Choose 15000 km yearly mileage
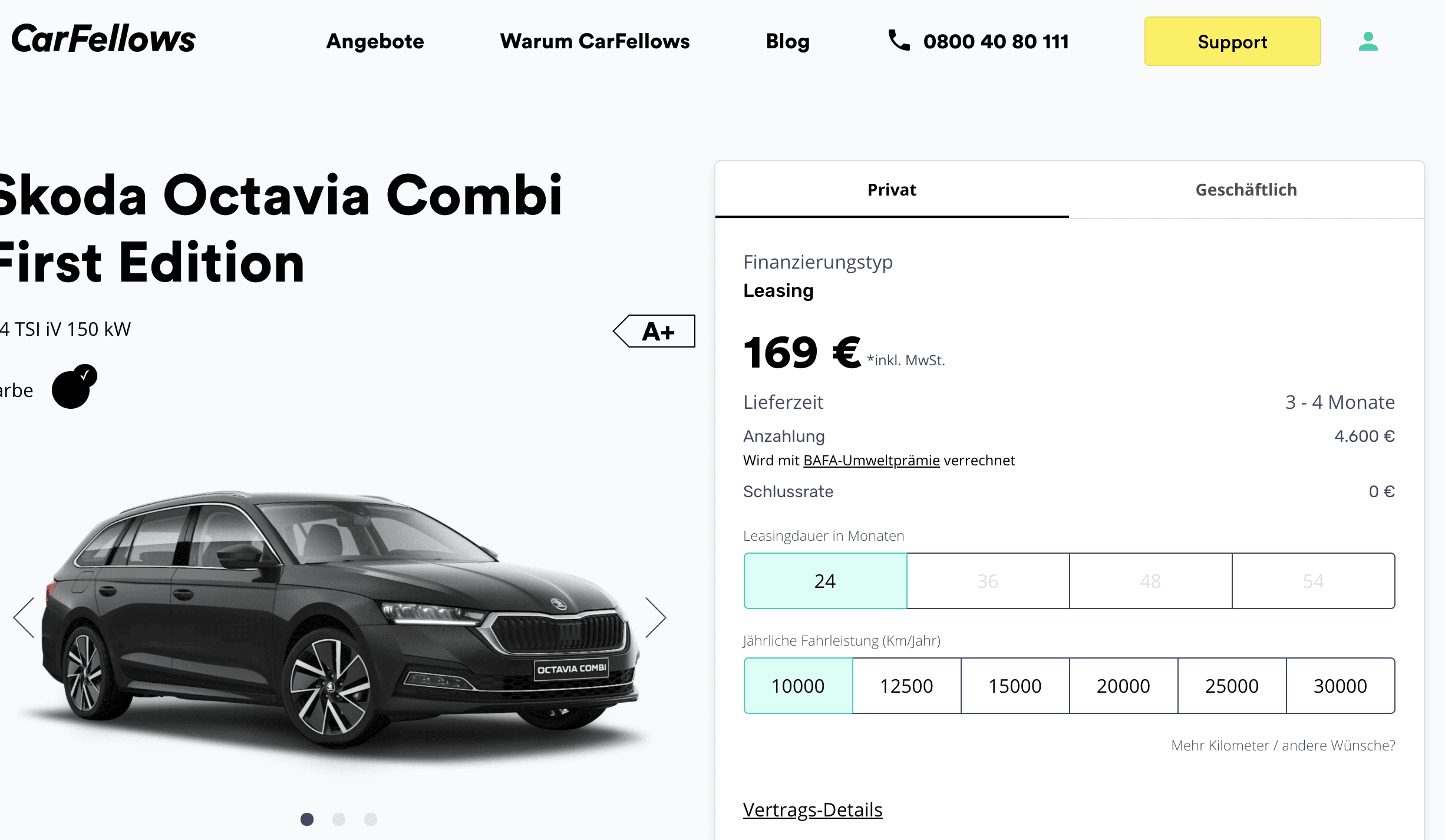The height and width of the screenshot is (840, 1445). [1015, 686]
